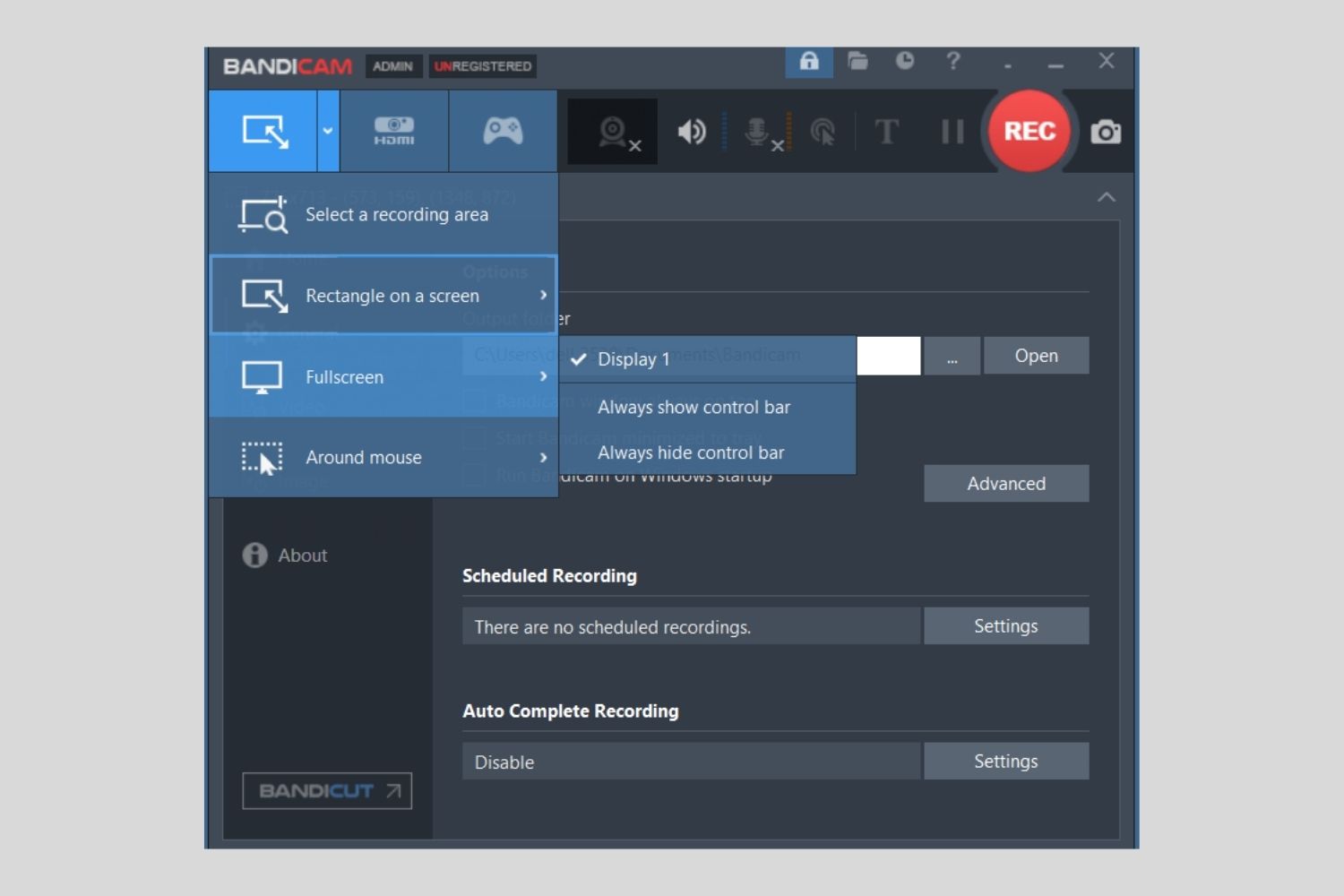Click the Fullscreen monitor icon
Screen dimensions: 1344x896
coord(262,377)
